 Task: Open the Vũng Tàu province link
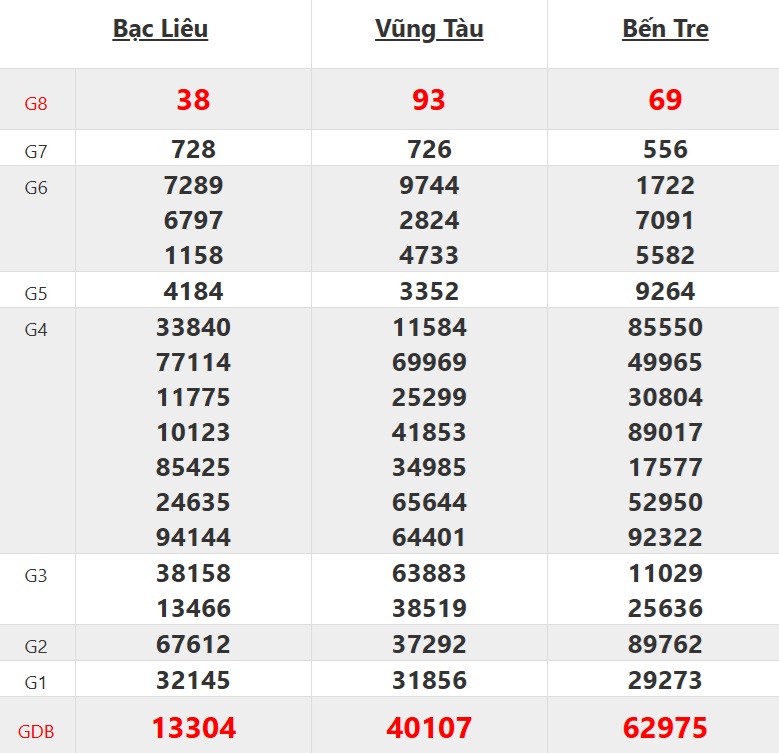429,29
